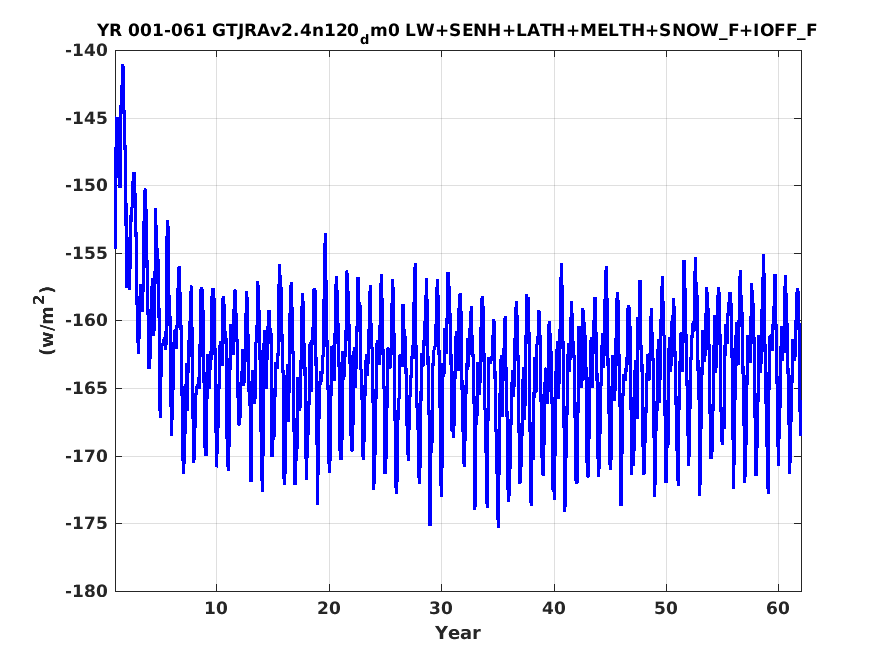The width and height of the screenshot is (884, 663).
Task: Click x-axis tick label 10
Action: click(x=216, y=608)
